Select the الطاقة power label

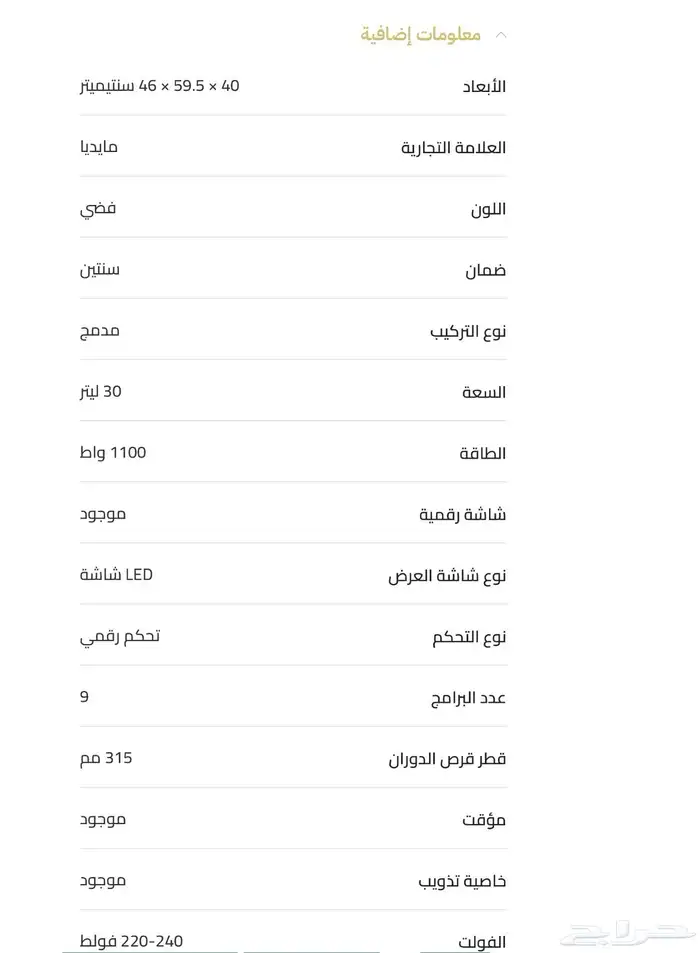pos(483,454)
